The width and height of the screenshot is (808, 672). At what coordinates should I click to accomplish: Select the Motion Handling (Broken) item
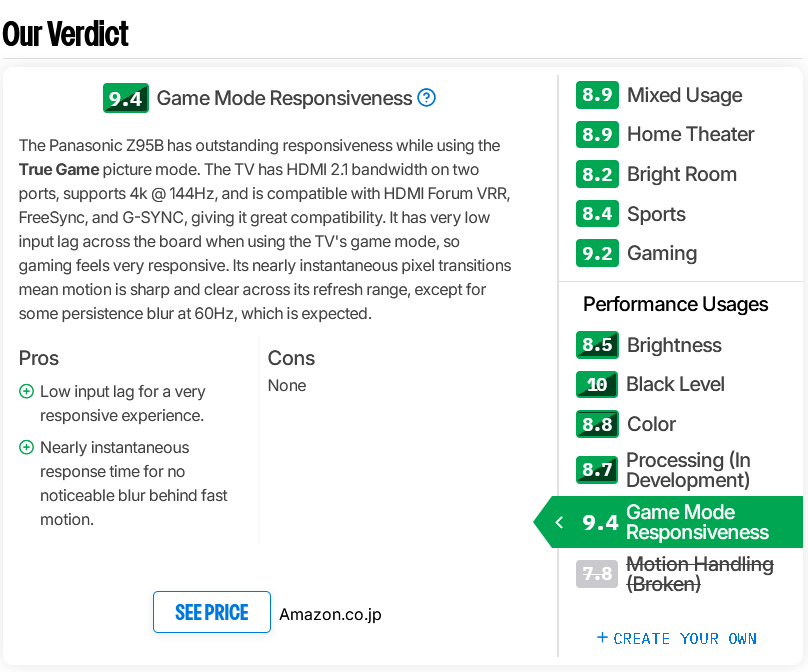(699, 574)
